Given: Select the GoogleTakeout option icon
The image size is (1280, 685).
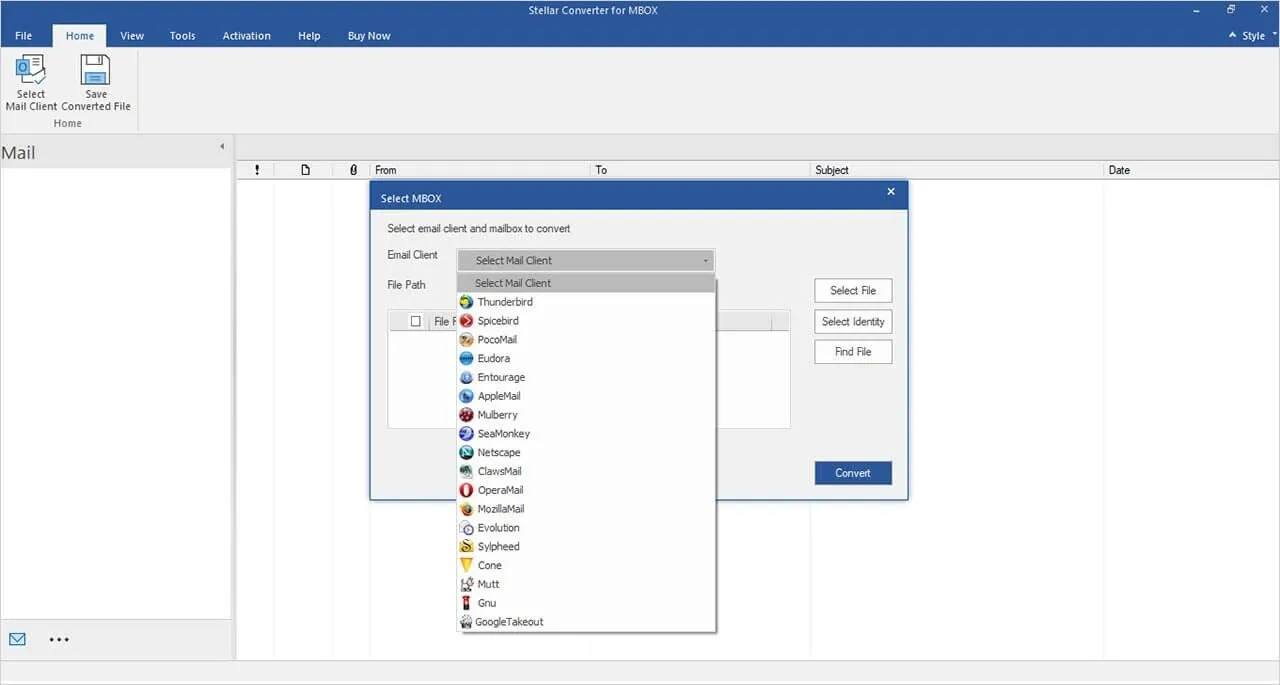Looking at the screenshot, I should [466, 621].
